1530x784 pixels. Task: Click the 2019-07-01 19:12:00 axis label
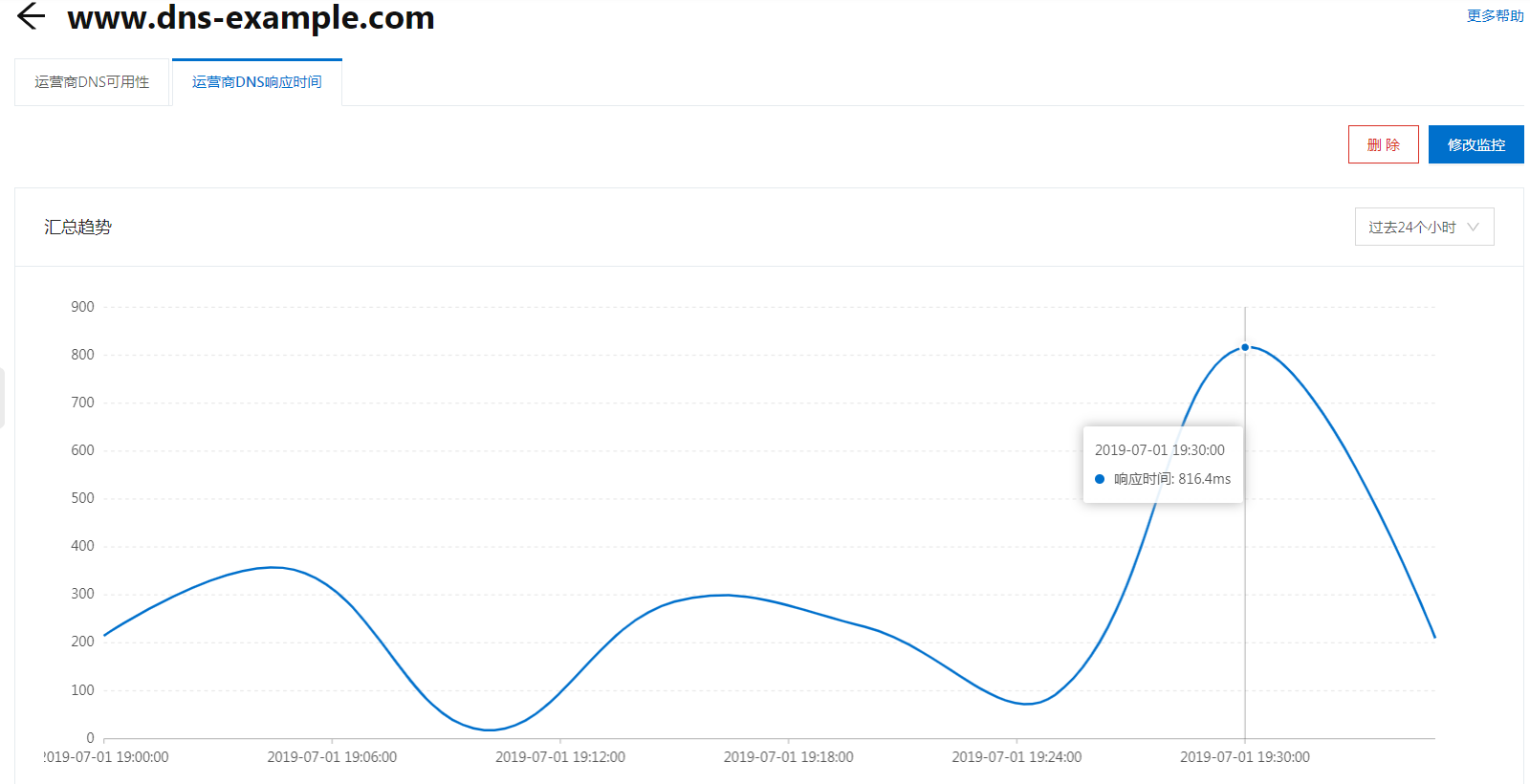pyautogui.click(x=560, y=757)
